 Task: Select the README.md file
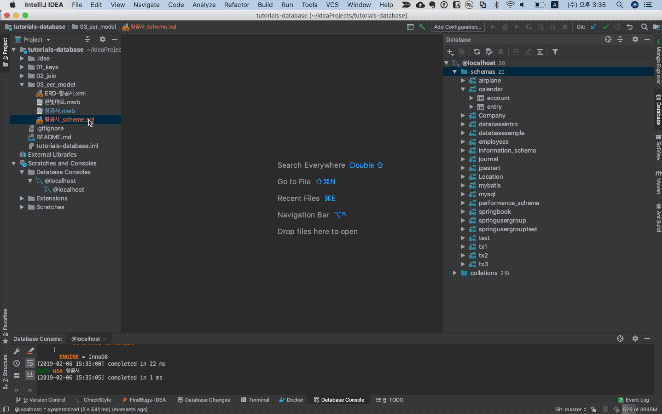click(54, 137)
